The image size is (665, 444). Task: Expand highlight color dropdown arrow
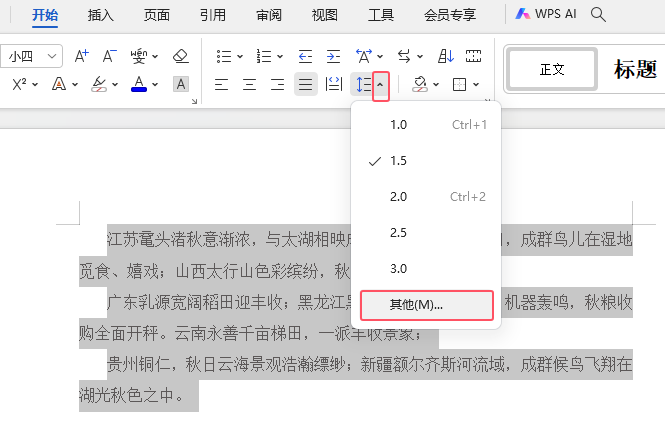115,84
